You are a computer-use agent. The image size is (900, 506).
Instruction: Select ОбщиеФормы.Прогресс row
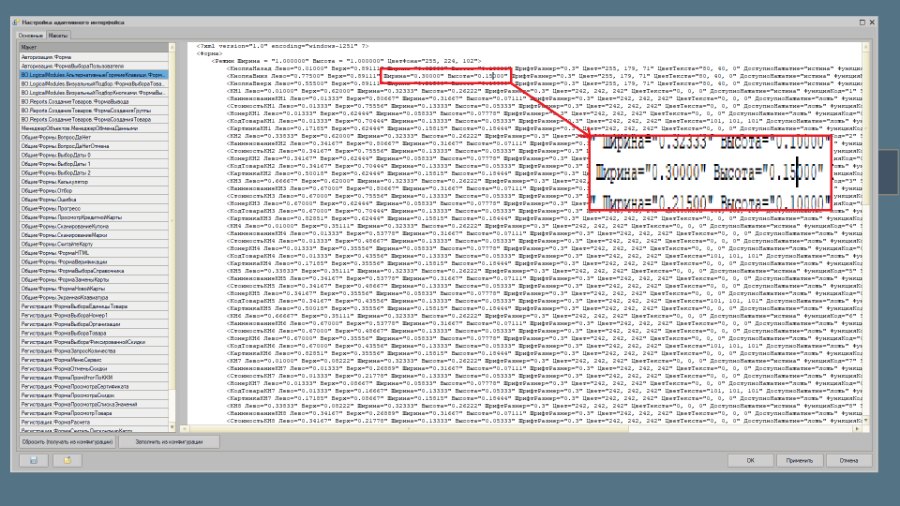tap(93, 208)
